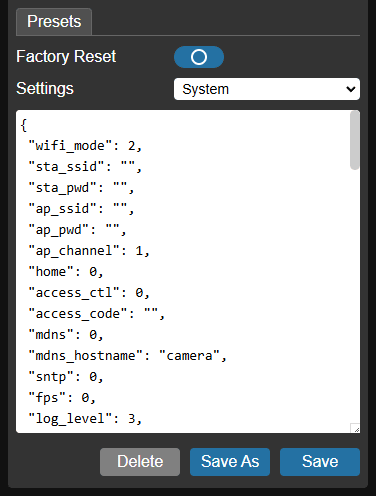Viewport: 376px width, 496px height.
Task: Click the chevron arrow on Settings dropdown
Action: [x=351, y=89]
